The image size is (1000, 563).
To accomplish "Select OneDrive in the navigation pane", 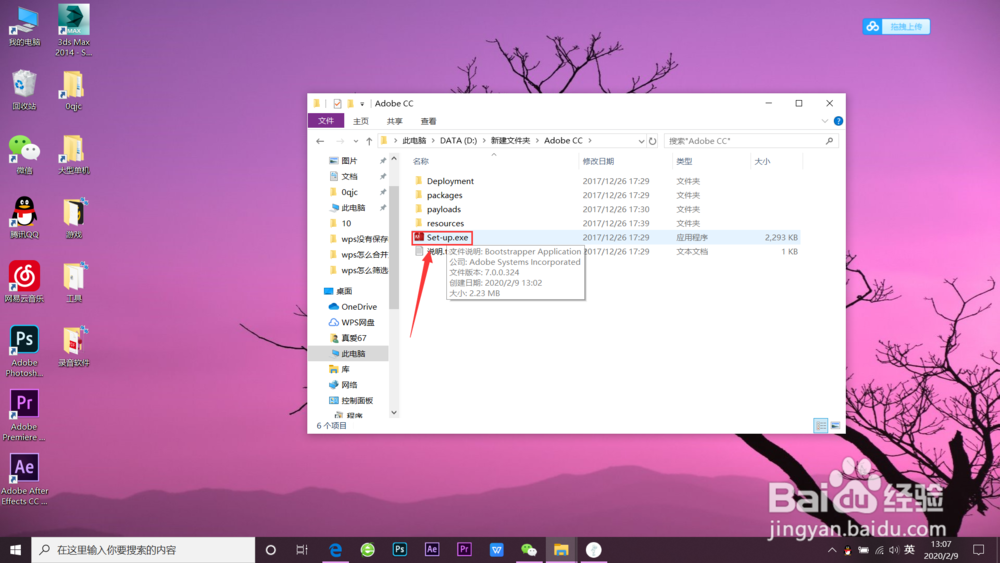I will click(359, 307).
